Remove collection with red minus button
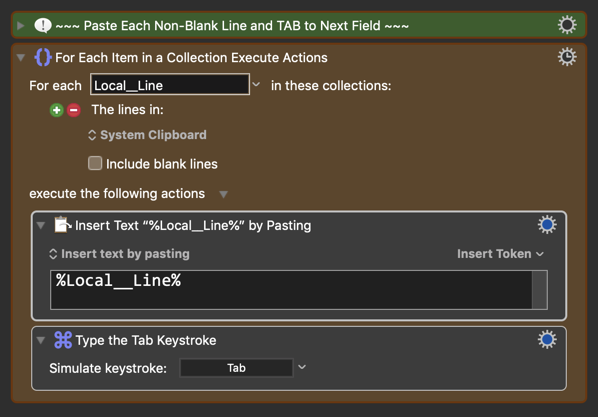 tap(74, 110)
